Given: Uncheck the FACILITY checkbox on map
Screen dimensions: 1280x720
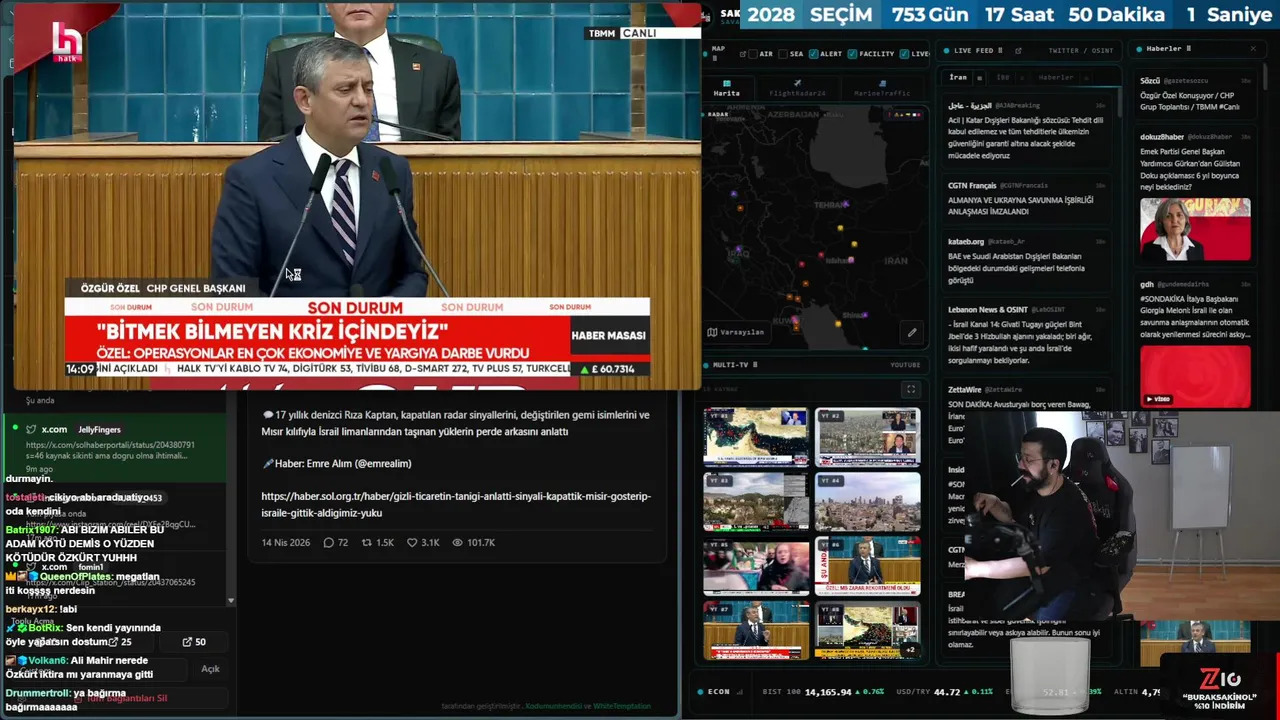Looking at the screenshot, I should pyautogui.click(x=852, y=54).
